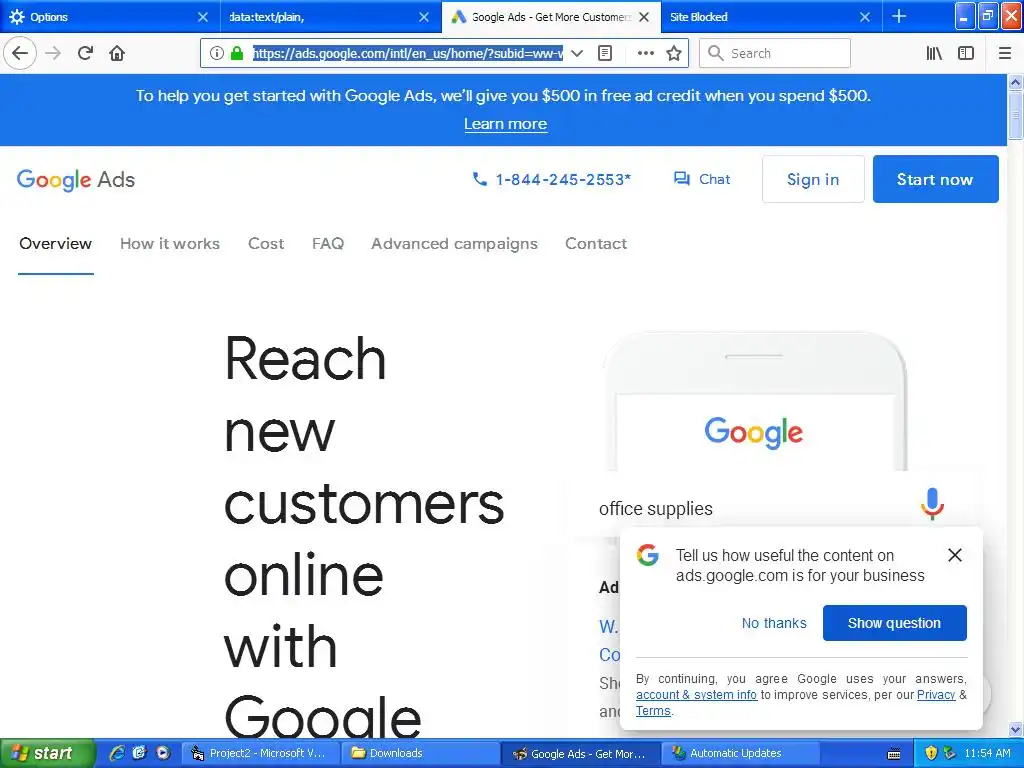The width and height of the screenshot is (1024, 768).
Task: Click the forward navigation arrow
Action: (x=53, y=53)
